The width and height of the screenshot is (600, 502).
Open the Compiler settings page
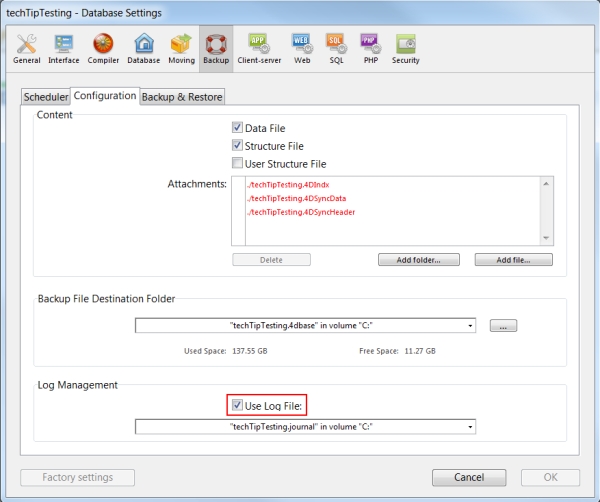[103, 48]
